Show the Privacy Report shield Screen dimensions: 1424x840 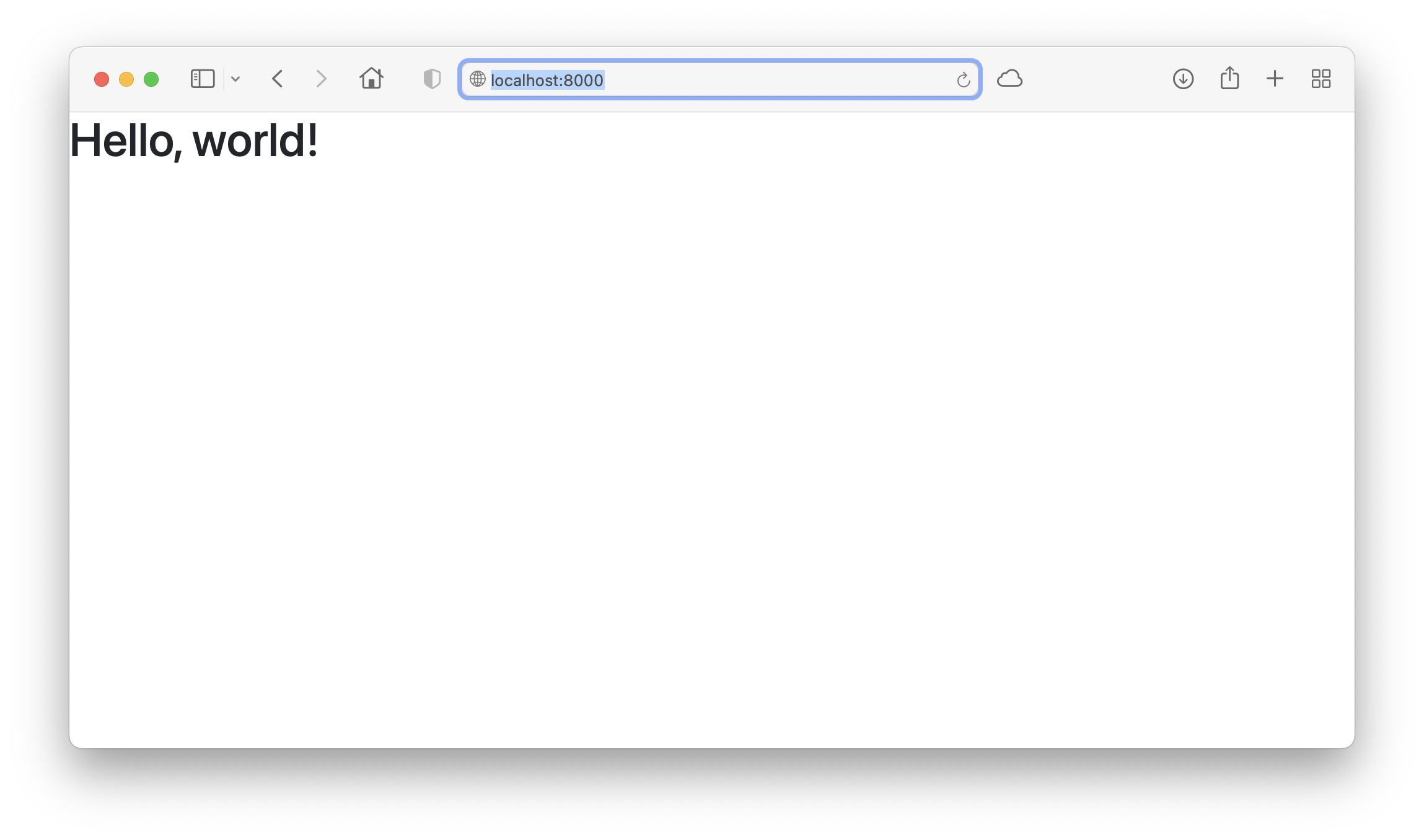(x=432, y=79)
